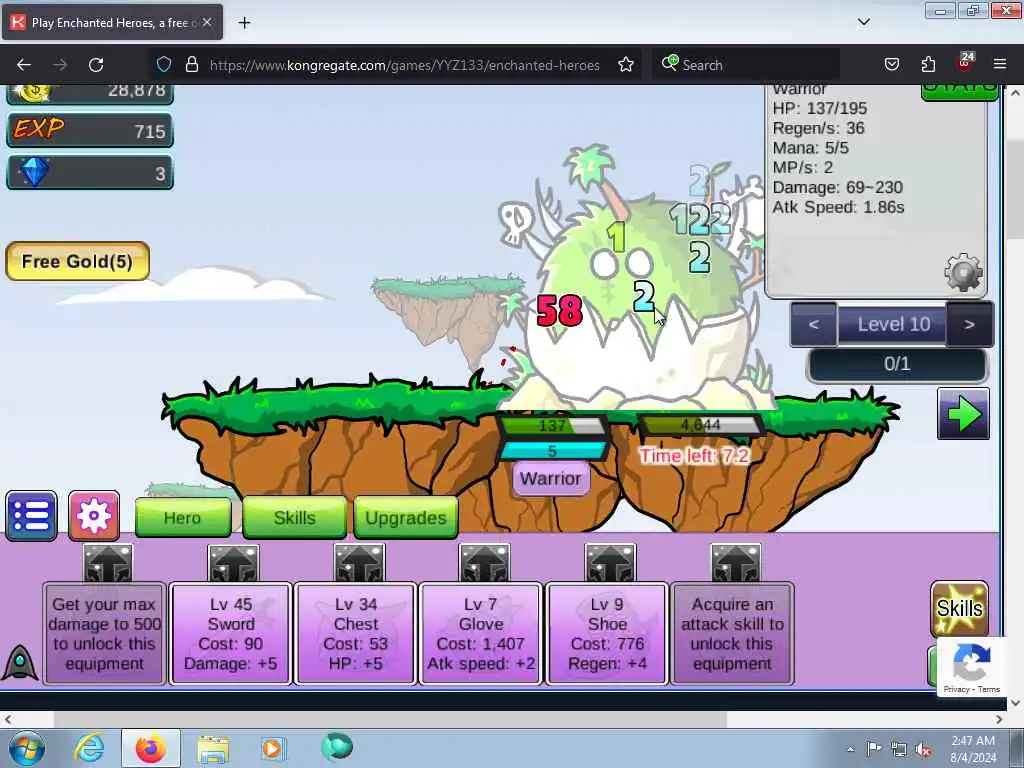Click the upgrade arrow above Sword card
This screenshot has width=1024, height=768.
click(233, 563)
